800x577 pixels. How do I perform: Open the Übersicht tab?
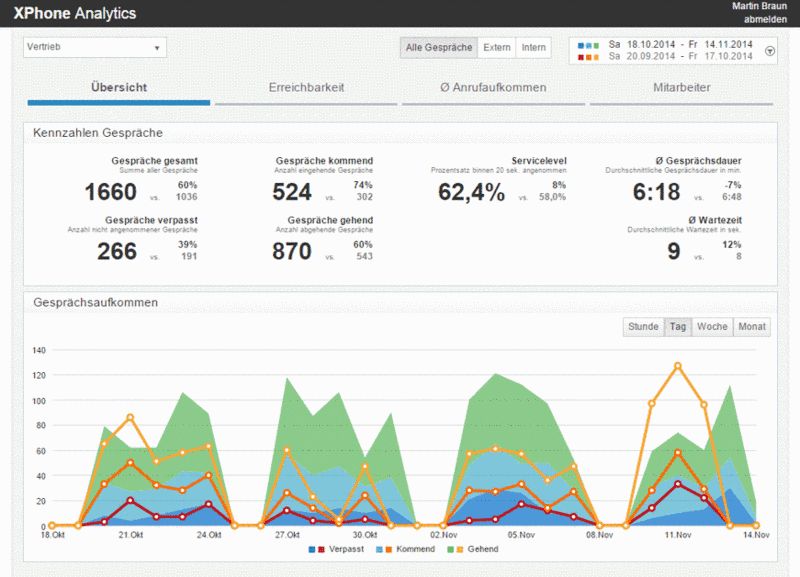coord(119,87)
